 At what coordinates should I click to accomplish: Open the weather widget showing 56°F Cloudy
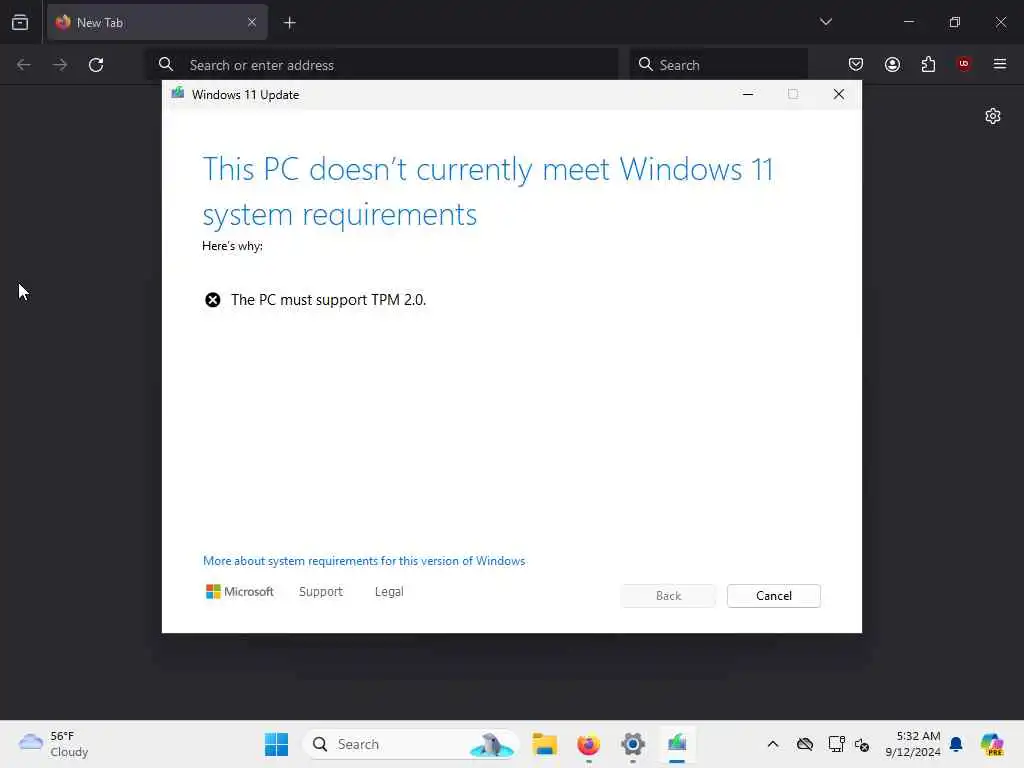[54, 744]
